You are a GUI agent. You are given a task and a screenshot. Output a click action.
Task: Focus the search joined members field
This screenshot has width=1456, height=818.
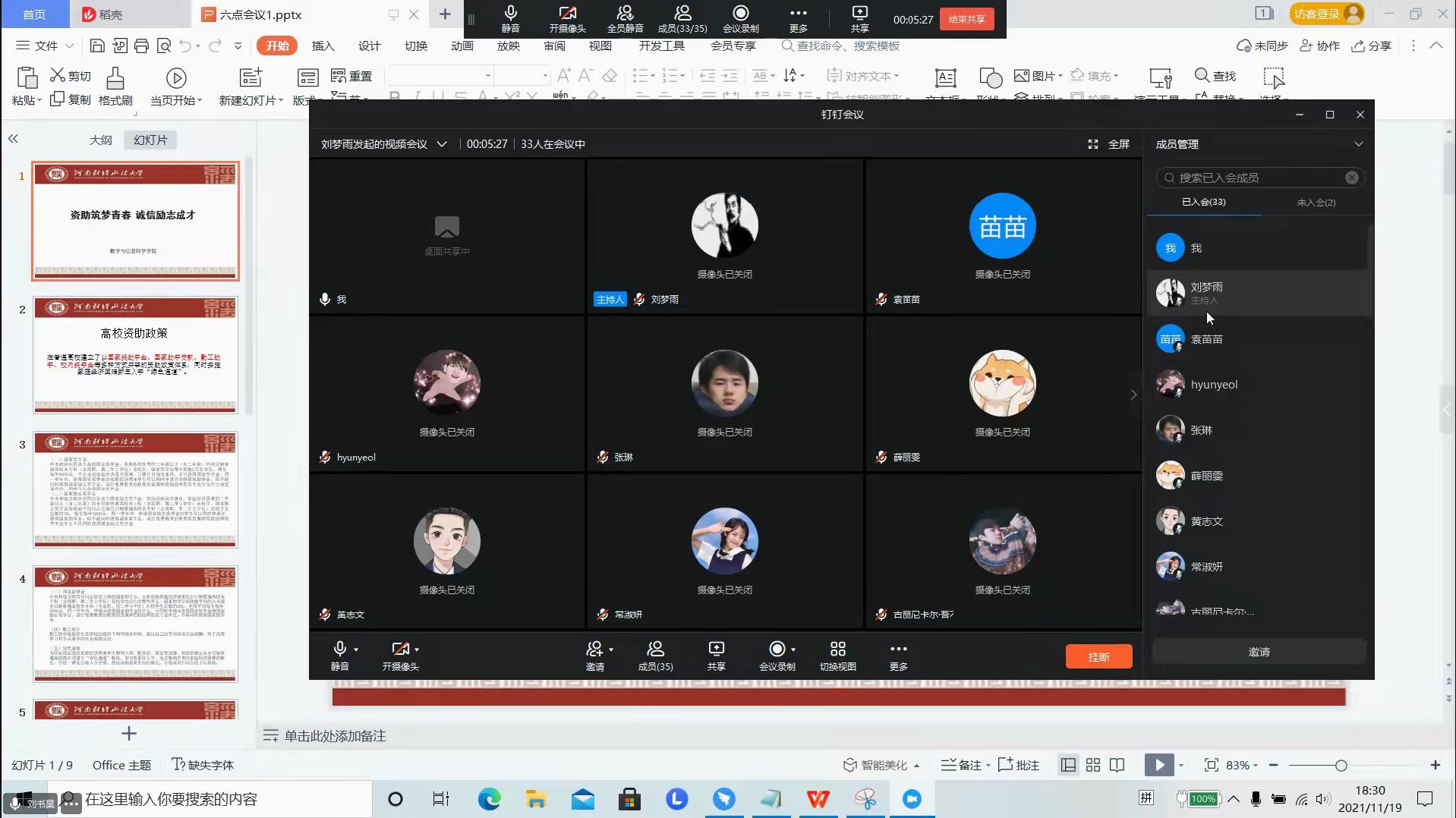pos(1259,178)
